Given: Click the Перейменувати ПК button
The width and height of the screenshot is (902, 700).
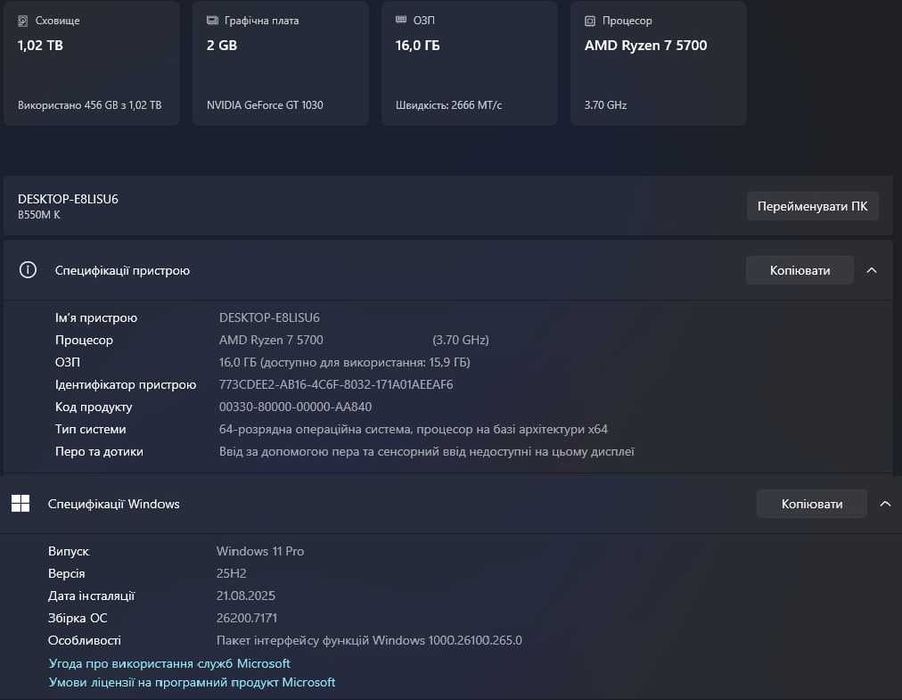Looking at the screenshot, I should click(812, 206).
